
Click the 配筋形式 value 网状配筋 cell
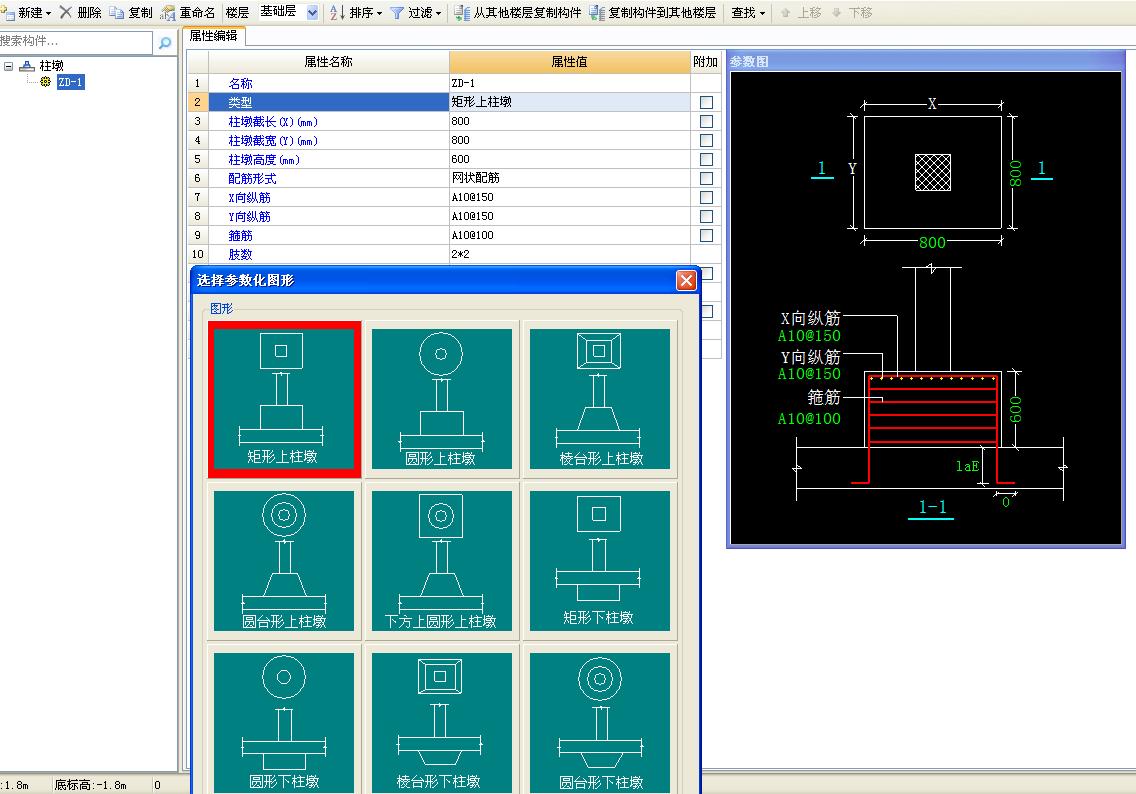pyautogui.click(x=569, y=177)
